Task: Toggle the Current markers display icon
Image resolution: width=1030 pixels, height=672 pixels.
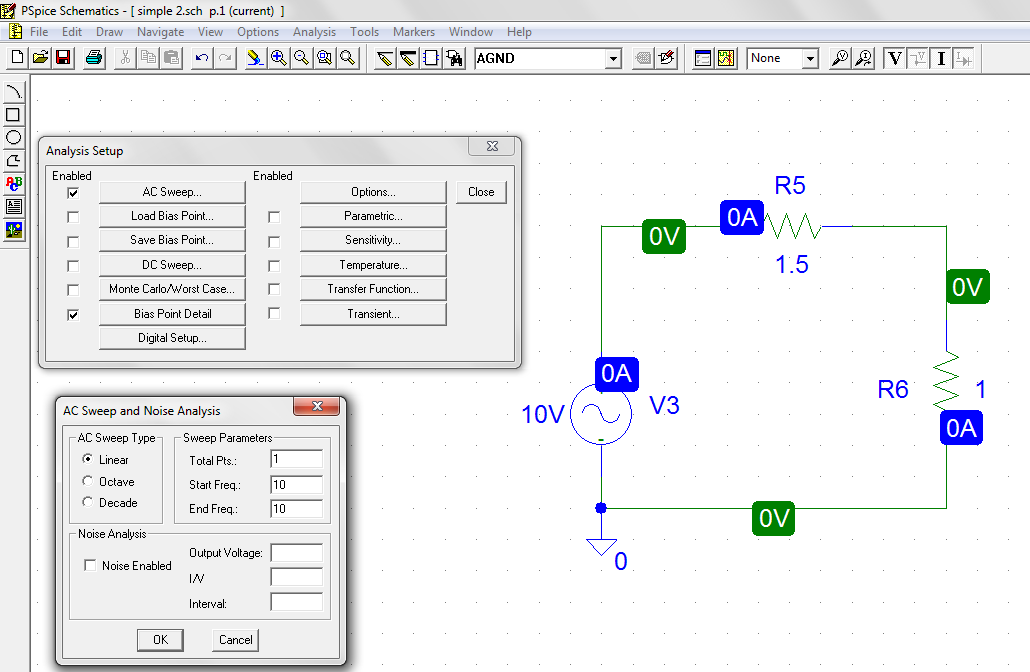Action: (940, 58)
